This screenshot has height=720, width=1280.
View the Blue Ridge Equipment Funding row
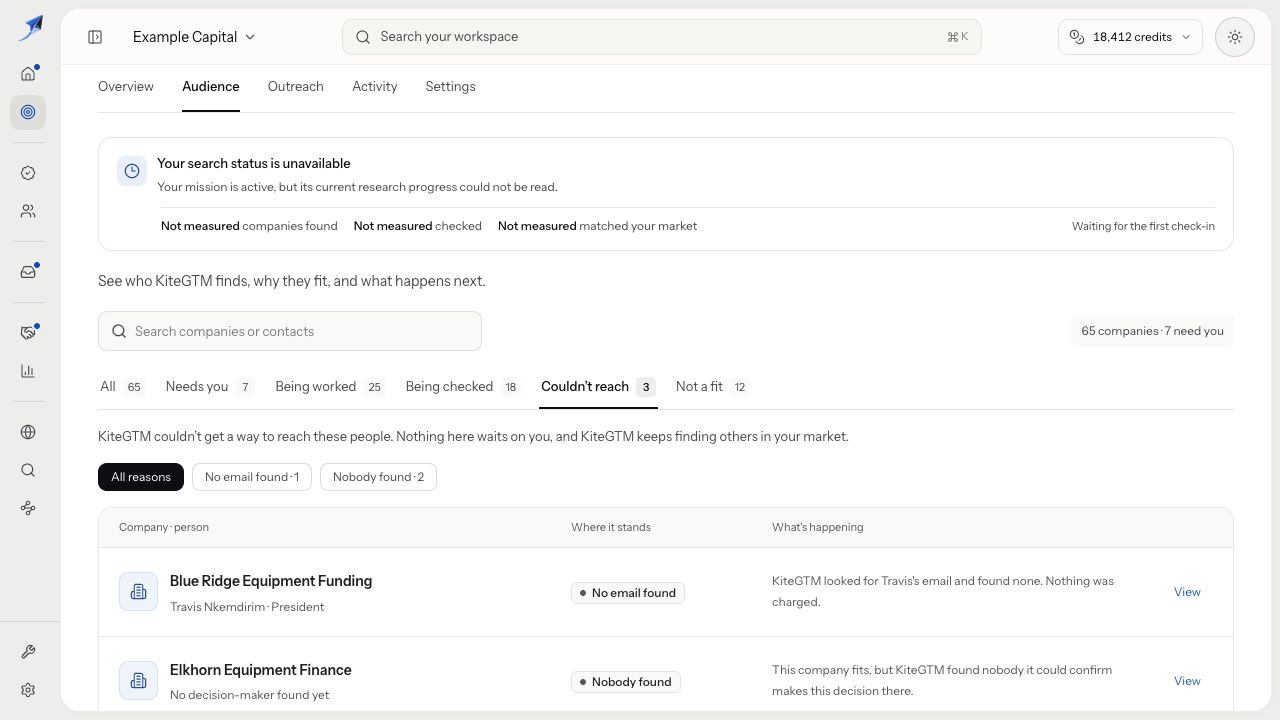[1187, 592]
